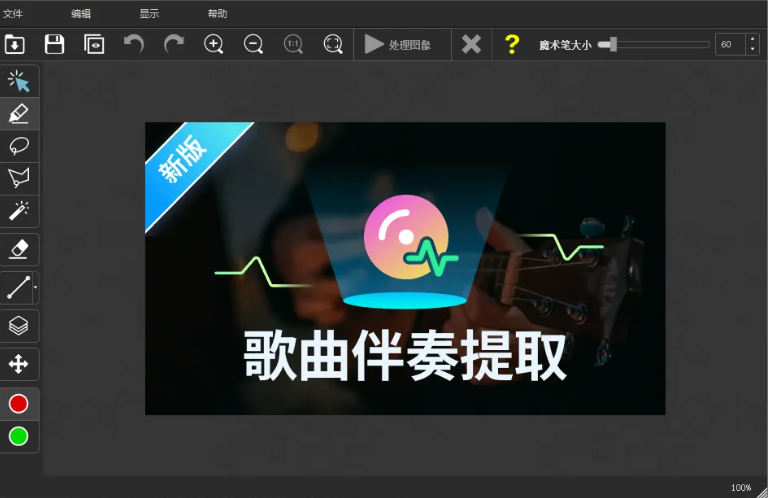Select the line drawing tool
Image resolution: width=770 pixels, height=498 pixels.
coord(18,288)
